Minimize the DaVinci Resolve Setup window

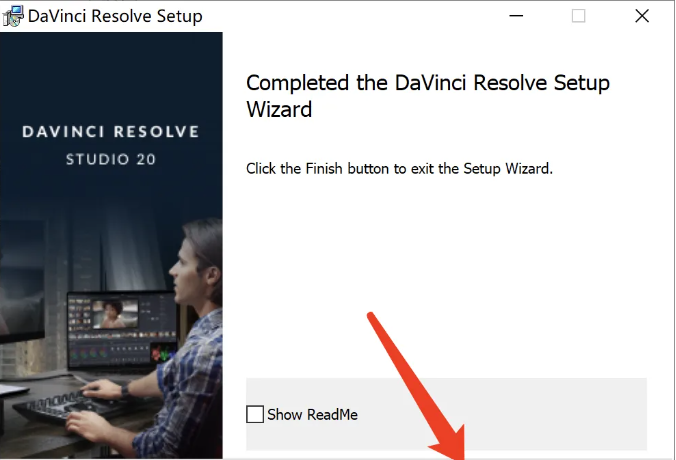516,16
